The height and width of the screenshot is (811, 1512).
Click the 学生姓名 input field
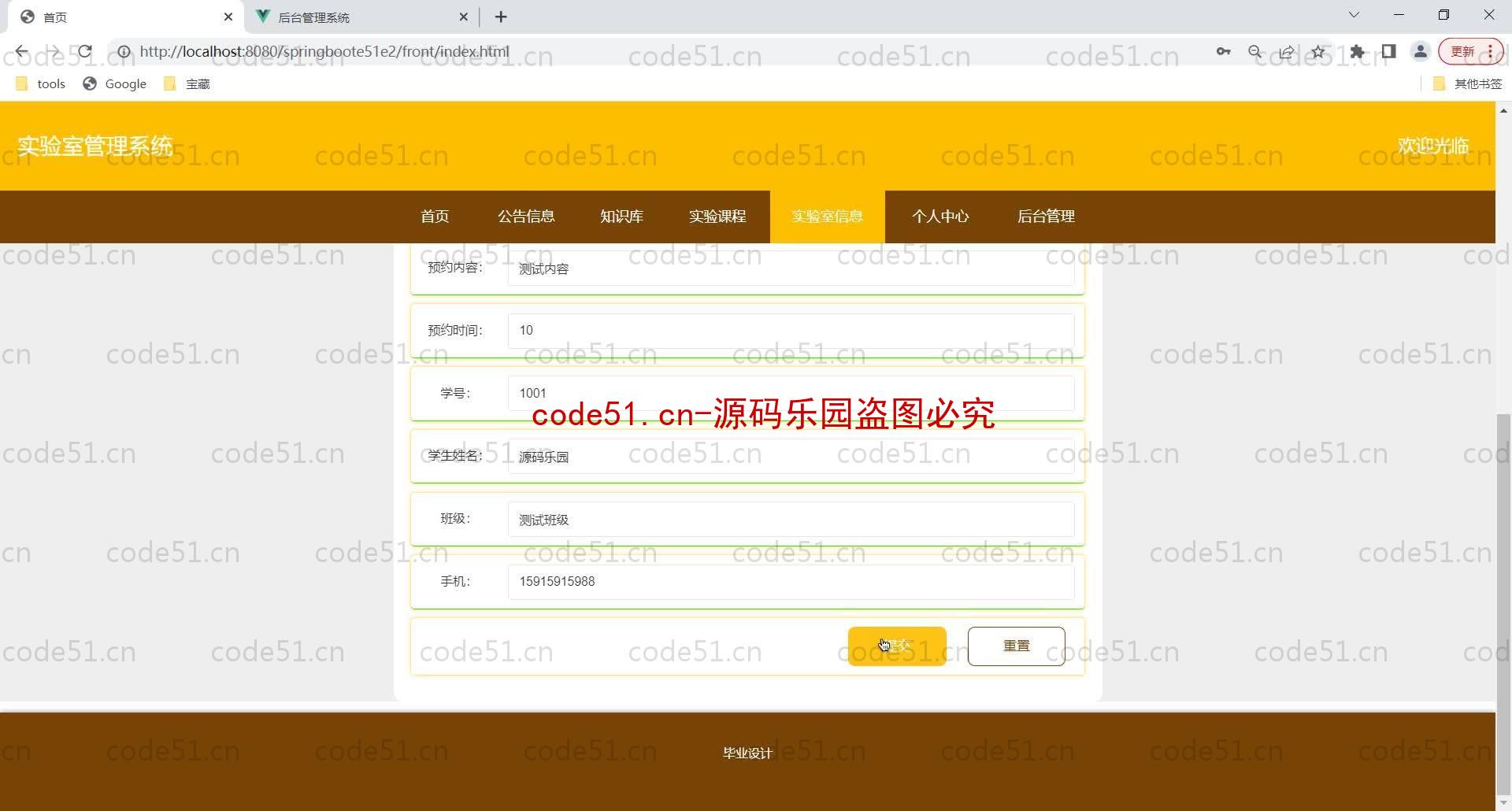coord(791,457)
